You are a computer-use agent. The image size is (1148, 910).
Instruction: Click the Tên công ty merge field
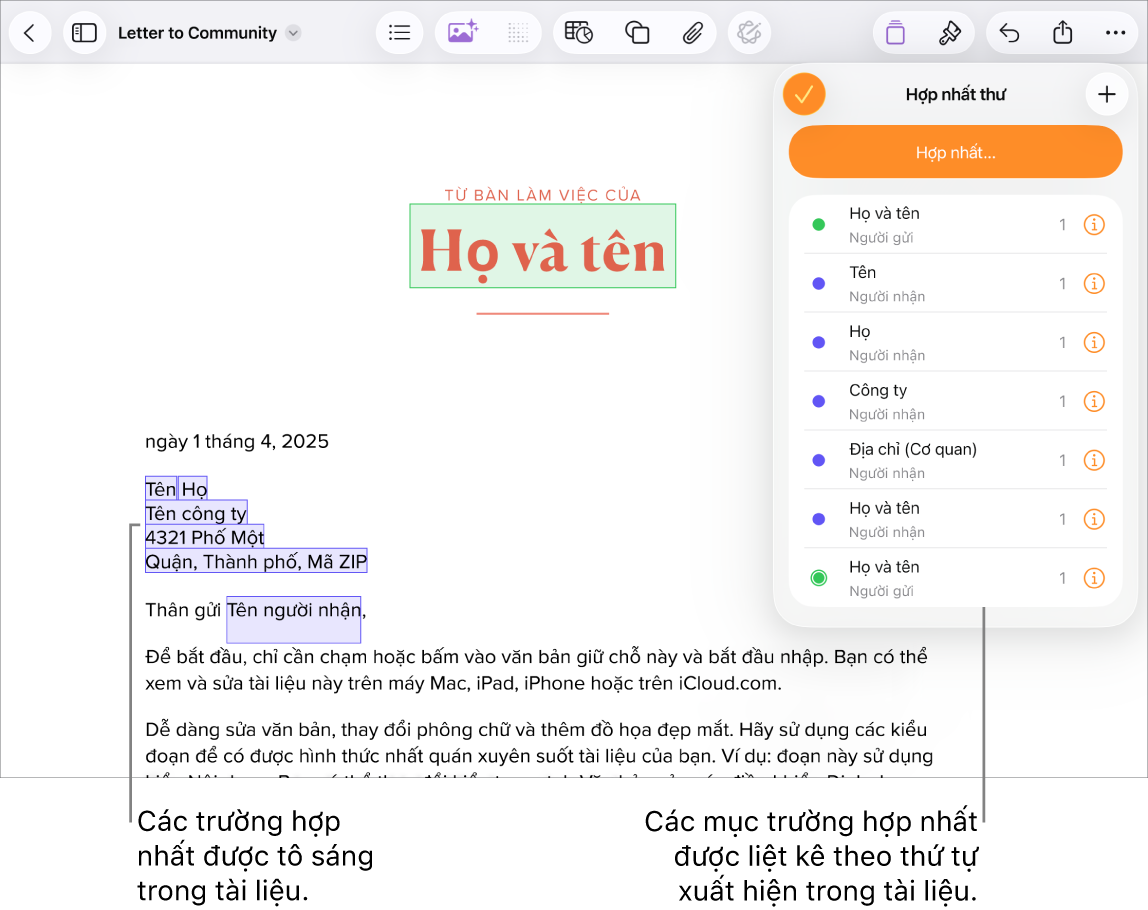(196, 512)
